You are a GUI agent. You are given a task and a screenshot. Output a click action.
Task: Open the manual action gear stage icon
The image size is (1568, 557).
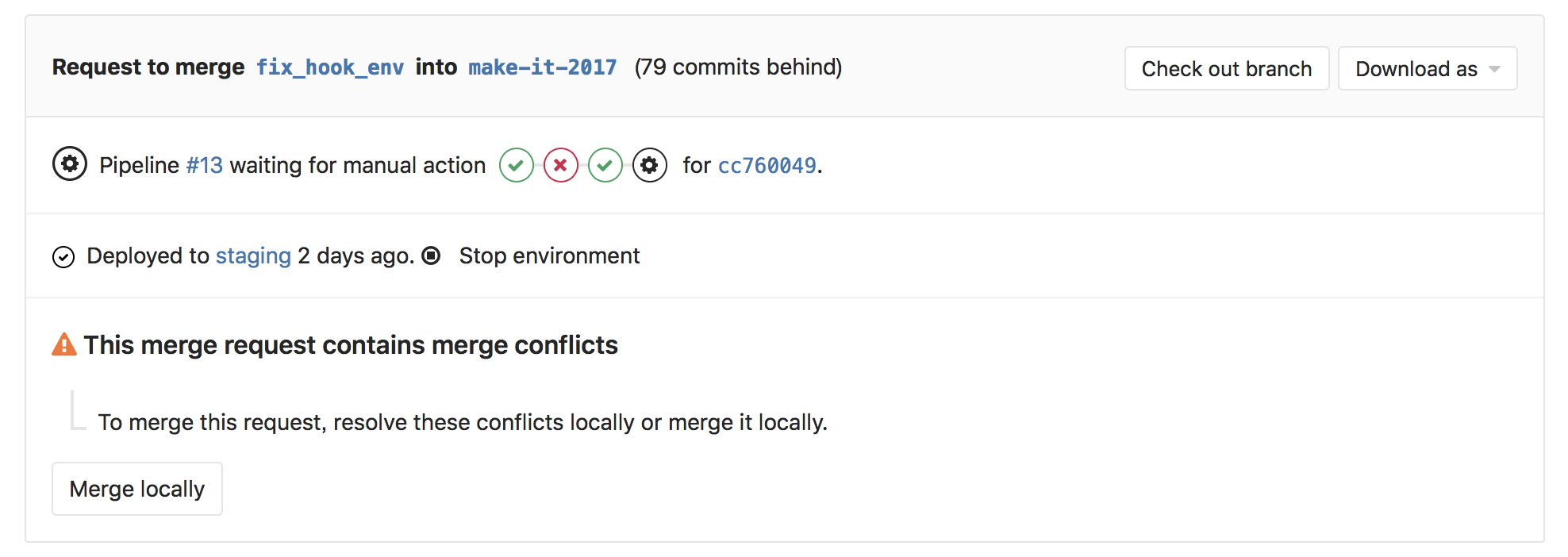650,165
